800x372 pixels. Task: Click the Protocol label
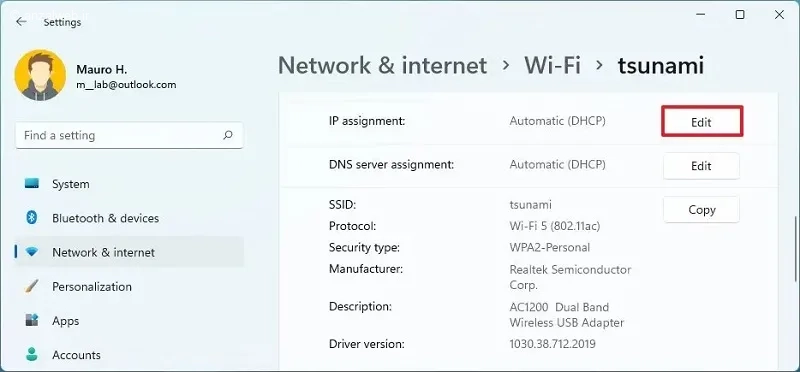(x=353, y=226)
